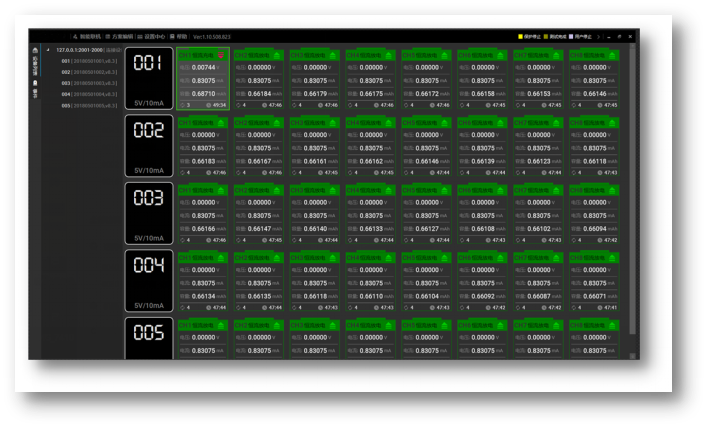
Task: Click the discharge icon on unit 005 CH6
Action: (501, 325)
